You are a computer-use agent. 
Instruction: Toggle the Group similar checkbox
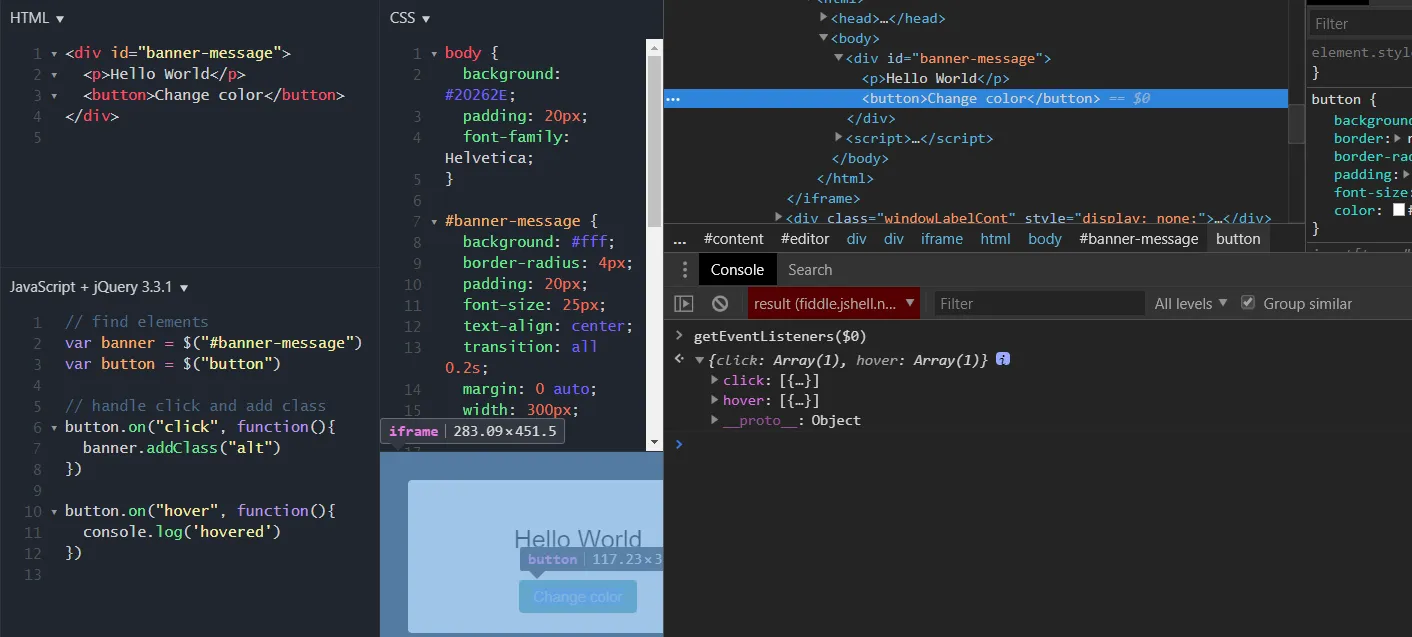coord(1247,303)
